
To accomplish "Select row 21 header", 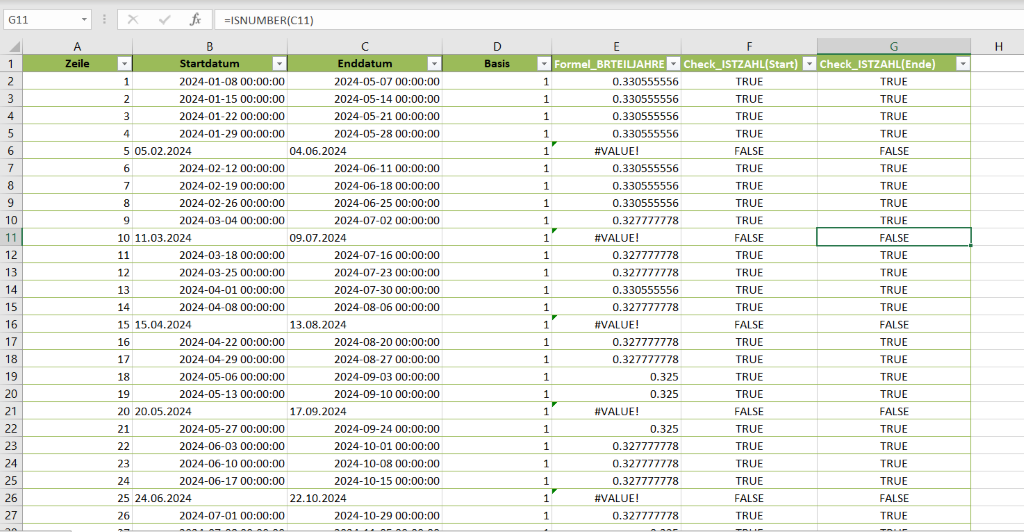I will click(x=11, y=411).
